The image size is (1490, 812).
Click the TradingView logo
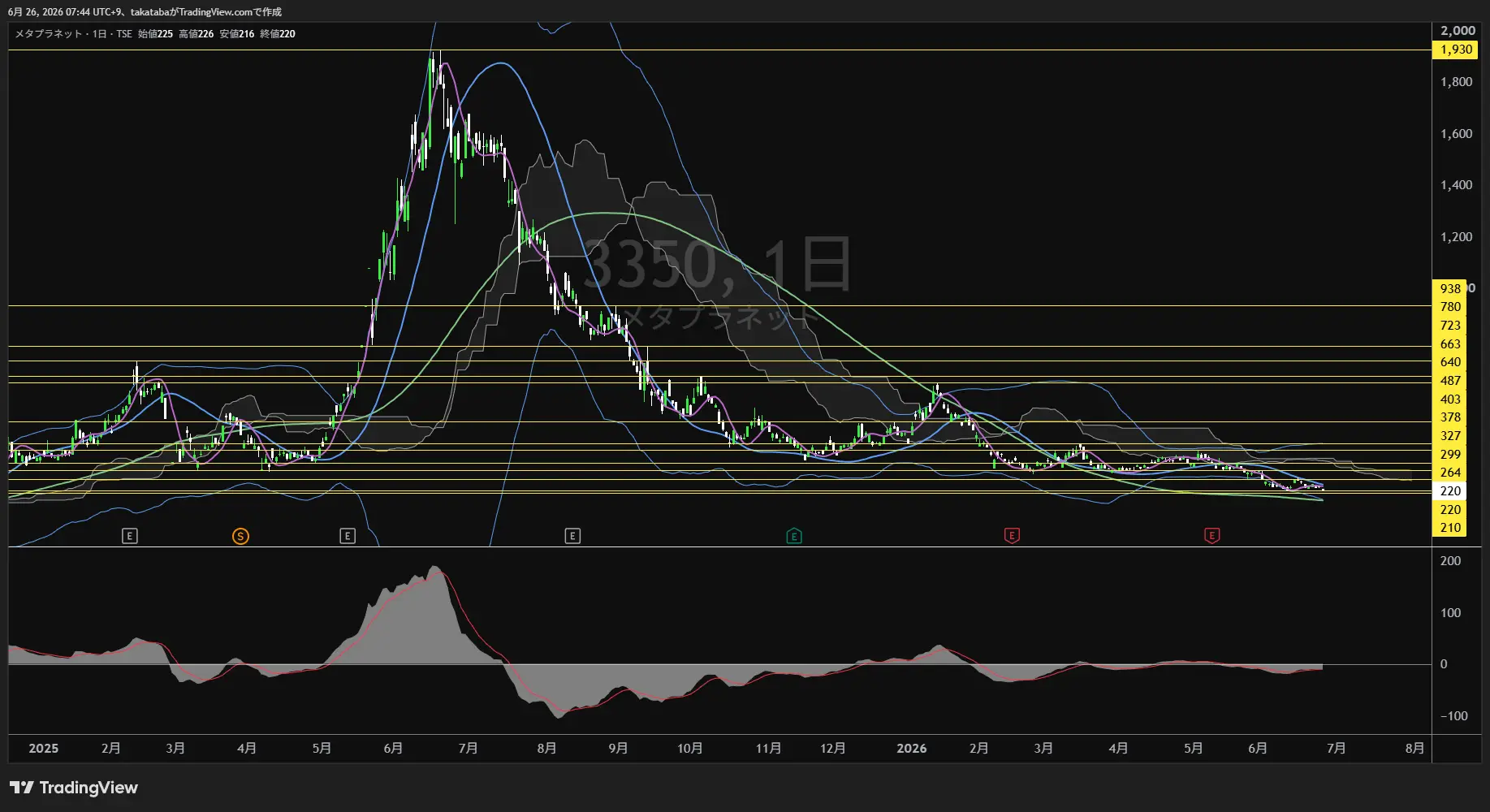point(74,788)
